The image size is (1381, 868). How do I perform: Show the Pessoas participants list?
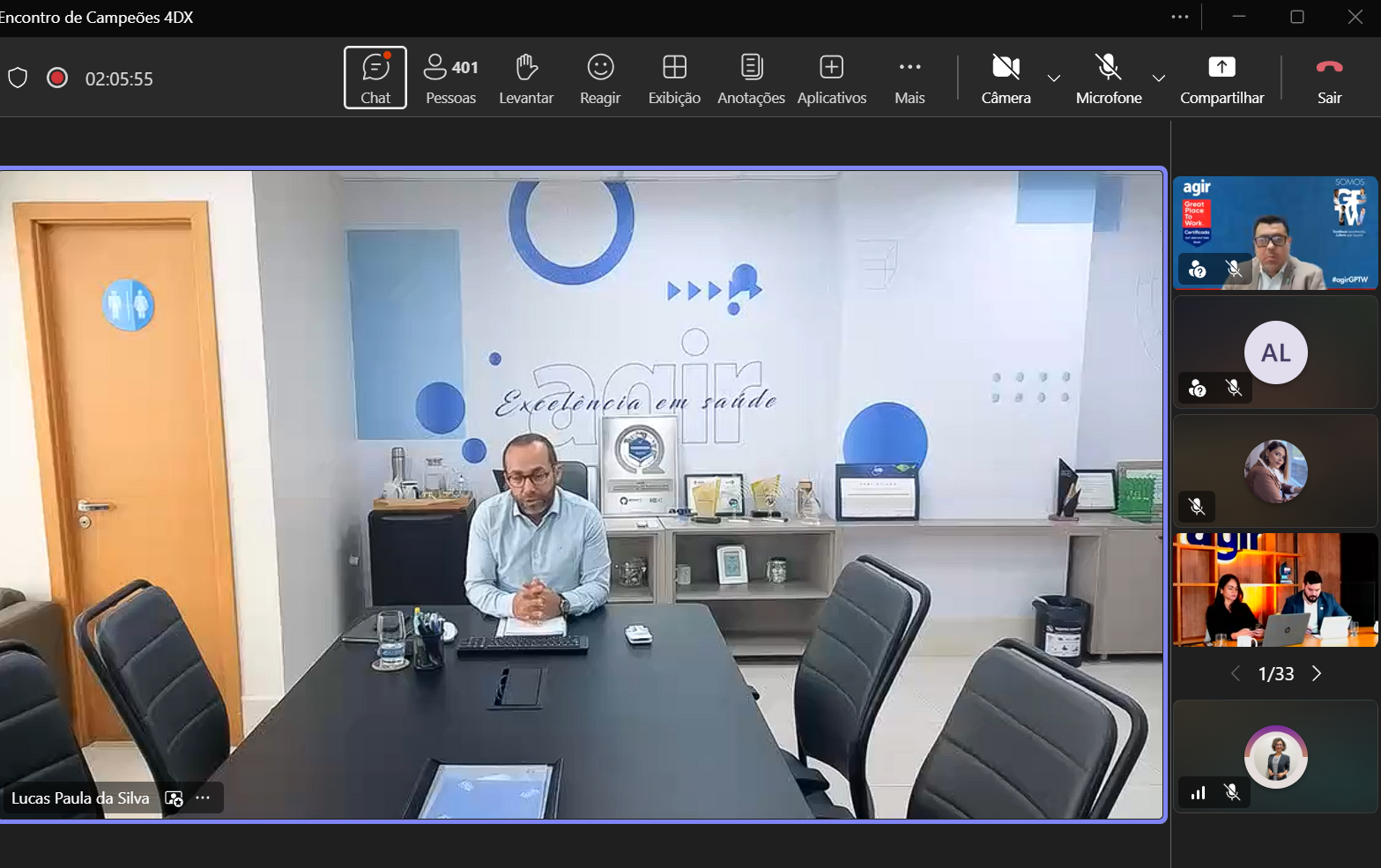[450, 78]
